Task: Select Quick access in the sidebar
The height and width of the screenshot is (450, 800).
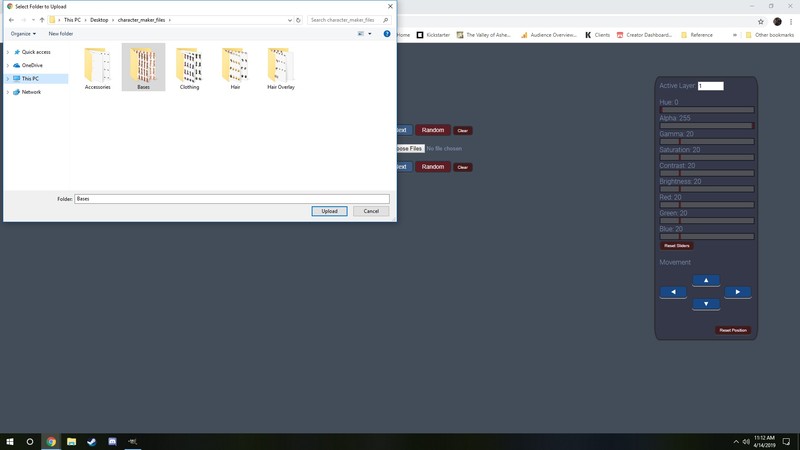Action: point(36,52)
